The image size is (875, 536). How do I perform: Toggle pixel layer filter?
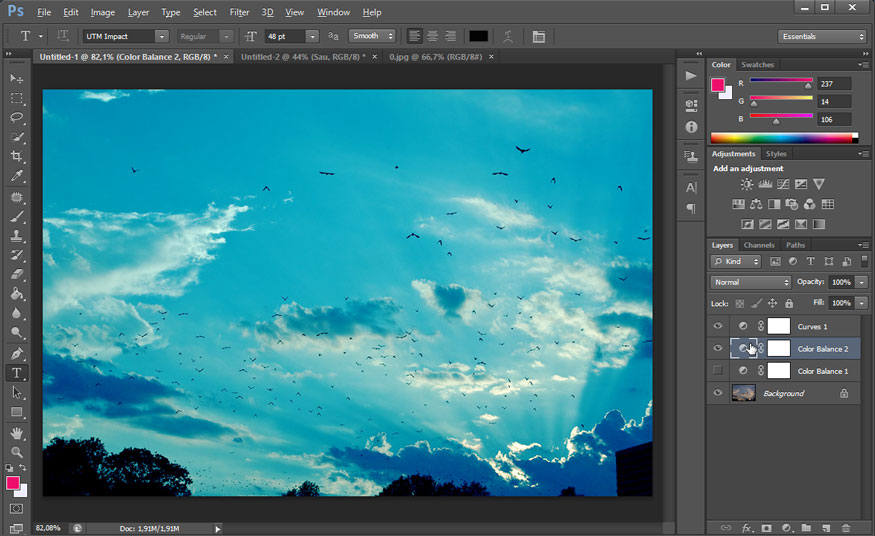coord(775,261)
